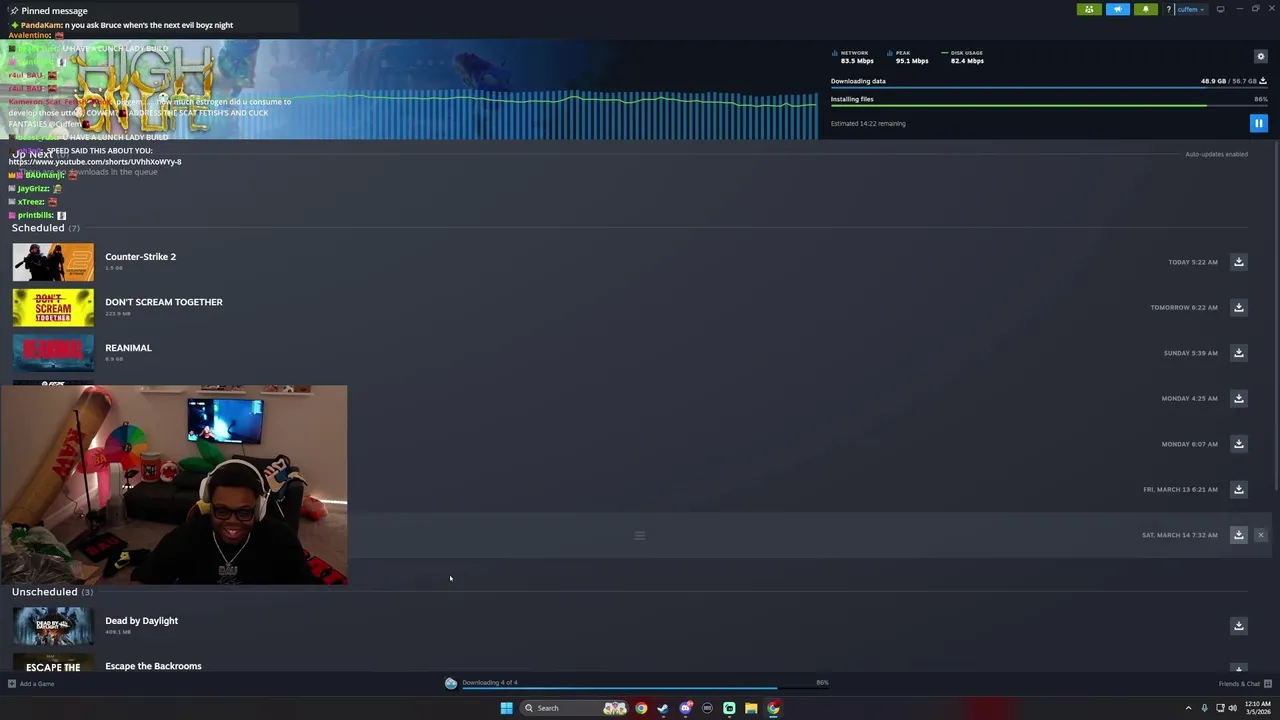
Task: Click download icon on Fri, March 13 row
Action: click(x=1238, y=489)
